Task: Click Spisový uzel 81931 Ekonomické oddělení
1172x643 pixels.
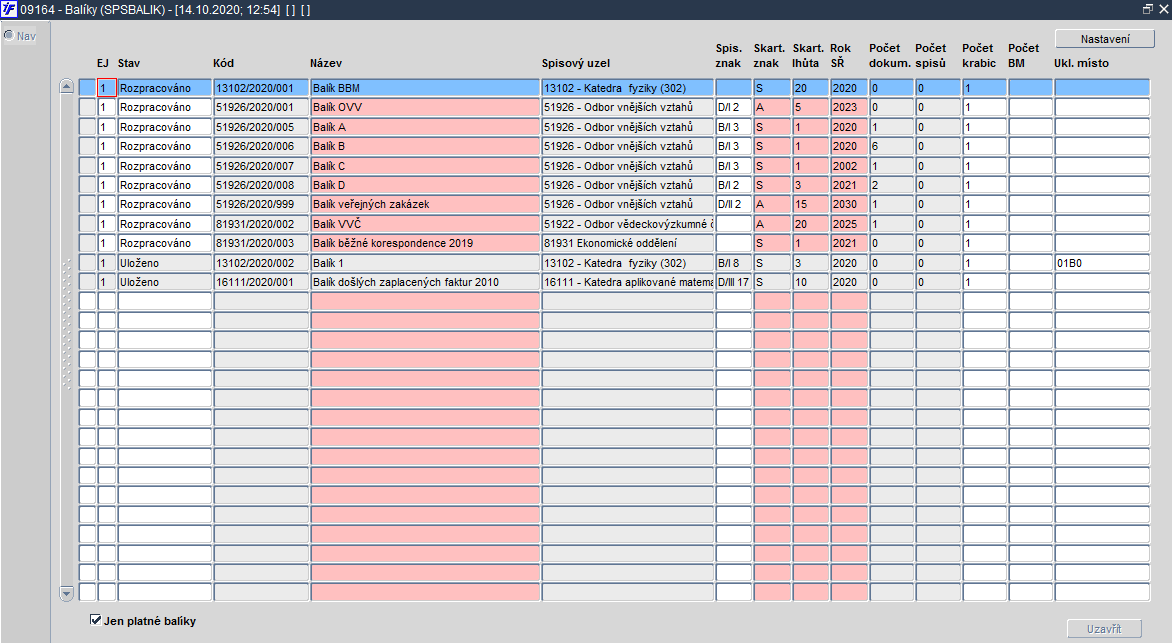Action: coord(628,243)
